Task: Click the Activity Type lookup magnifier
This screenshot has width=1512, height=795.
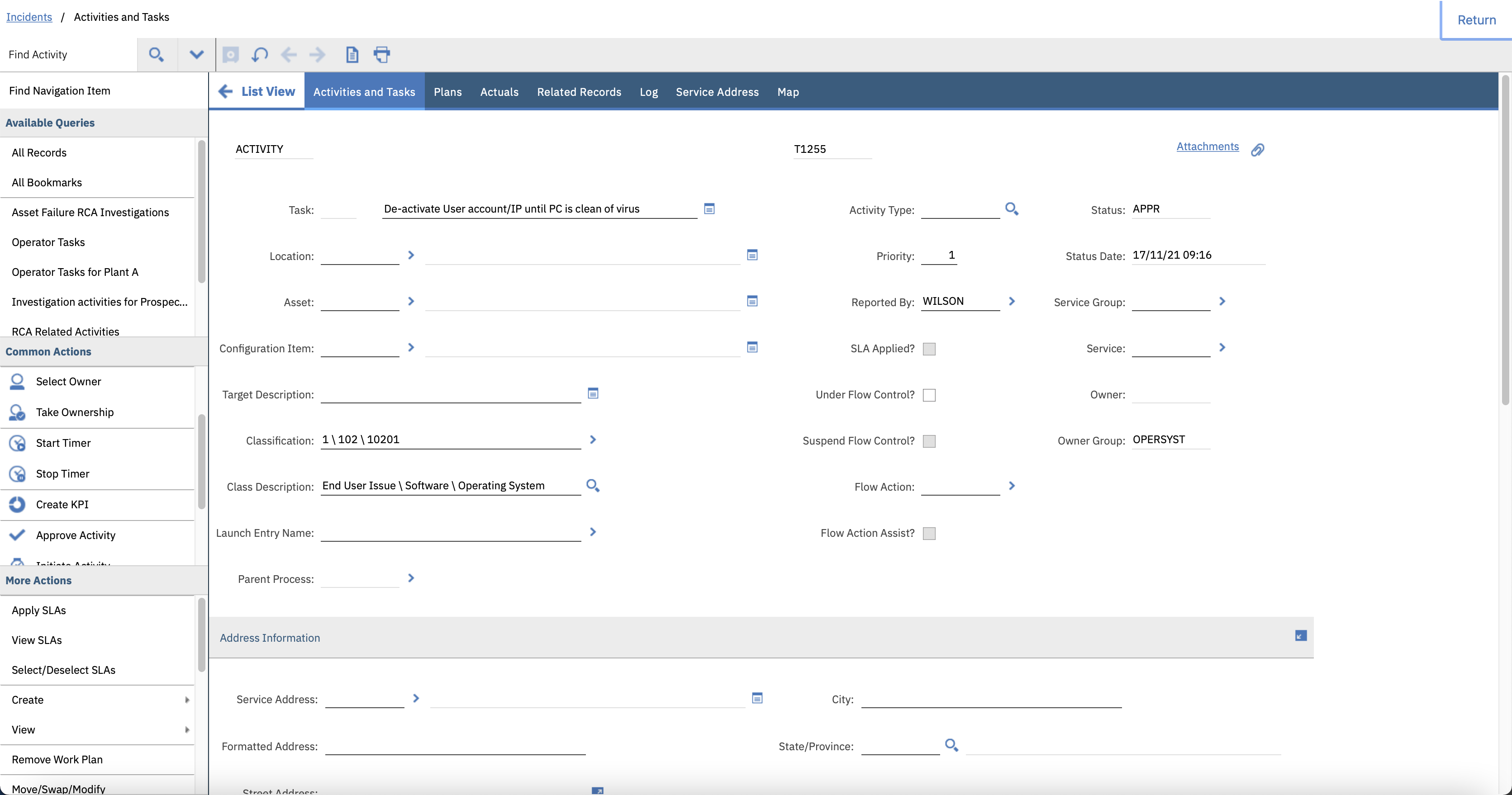Action: 1011,209
